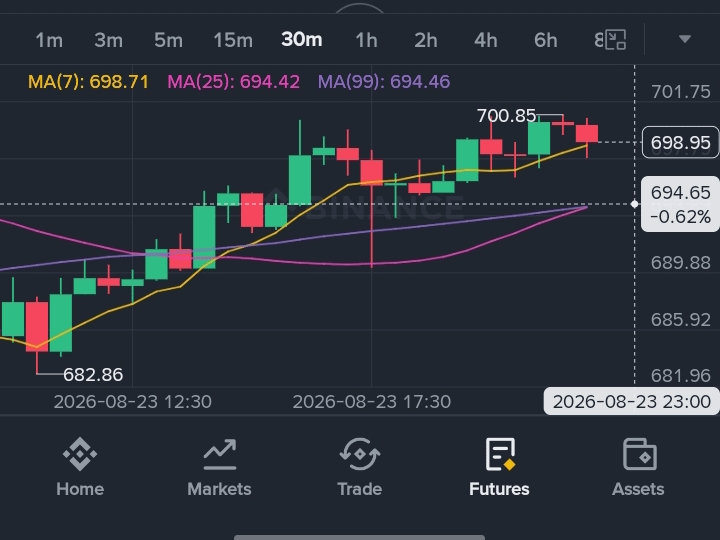Image resolution: width=720 pixels, height=540 pixels.
Task: Tap the Futures document icon
Action: (x=500, y=454)
